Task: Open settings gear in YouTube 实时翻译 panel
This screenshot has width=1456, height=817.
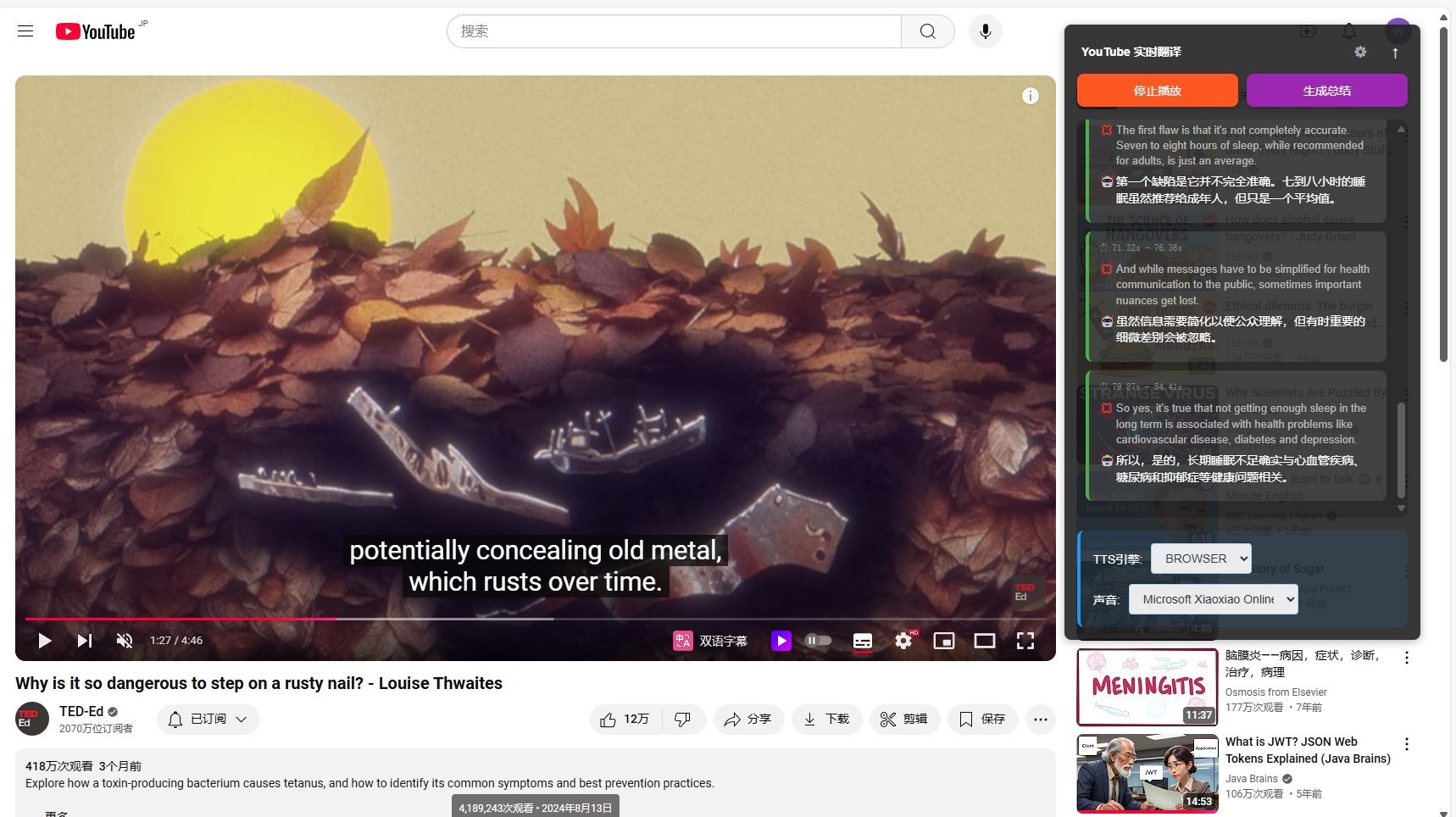Action: point(1360,52)
